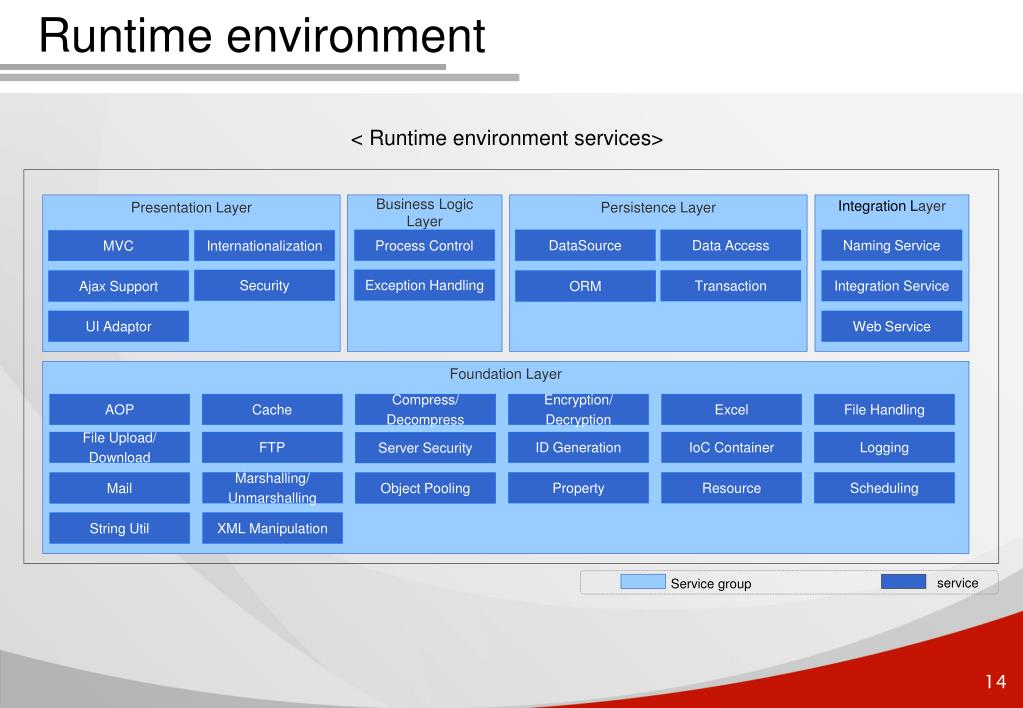Select the Internationalization service box
1023x708 pixels.
click(x=264, y=245)
